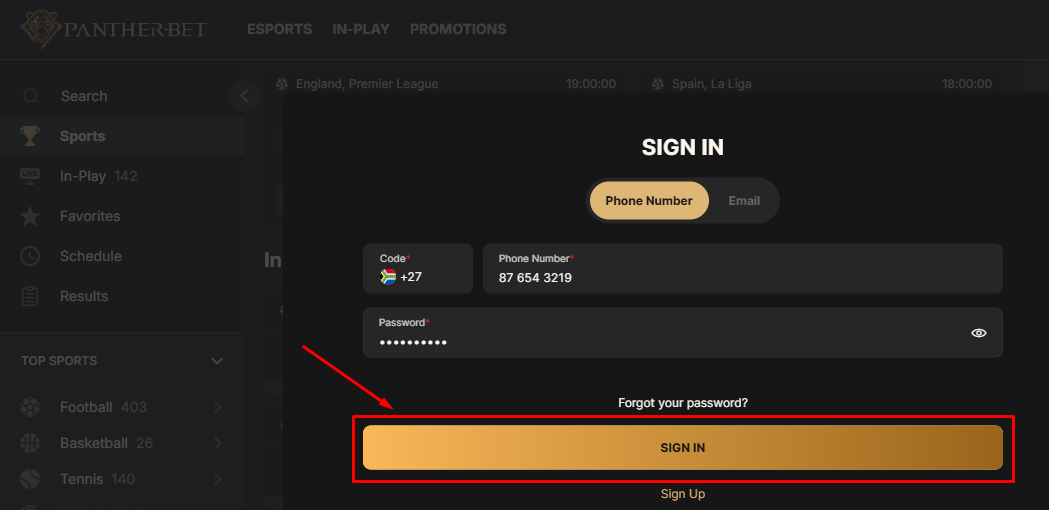Collapse the Top Sports section
Viewport: 1049px width, 510px height.
[217, 361]
